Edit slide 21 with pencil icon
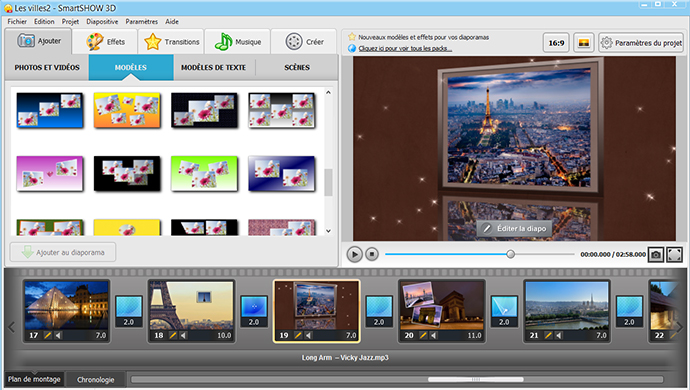Viewport: 690px width, 390px height. [548, 335]
